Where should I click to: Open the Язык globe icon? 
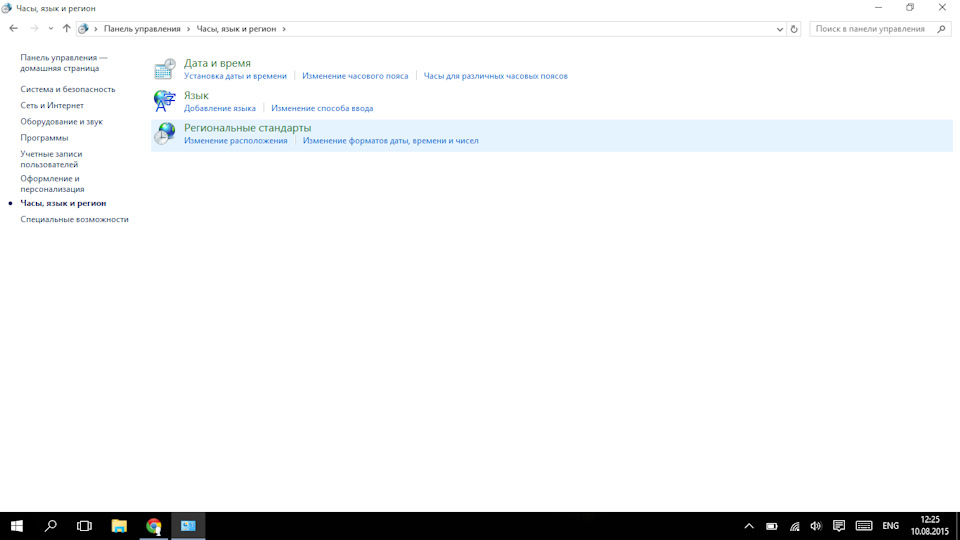(164, 101)
